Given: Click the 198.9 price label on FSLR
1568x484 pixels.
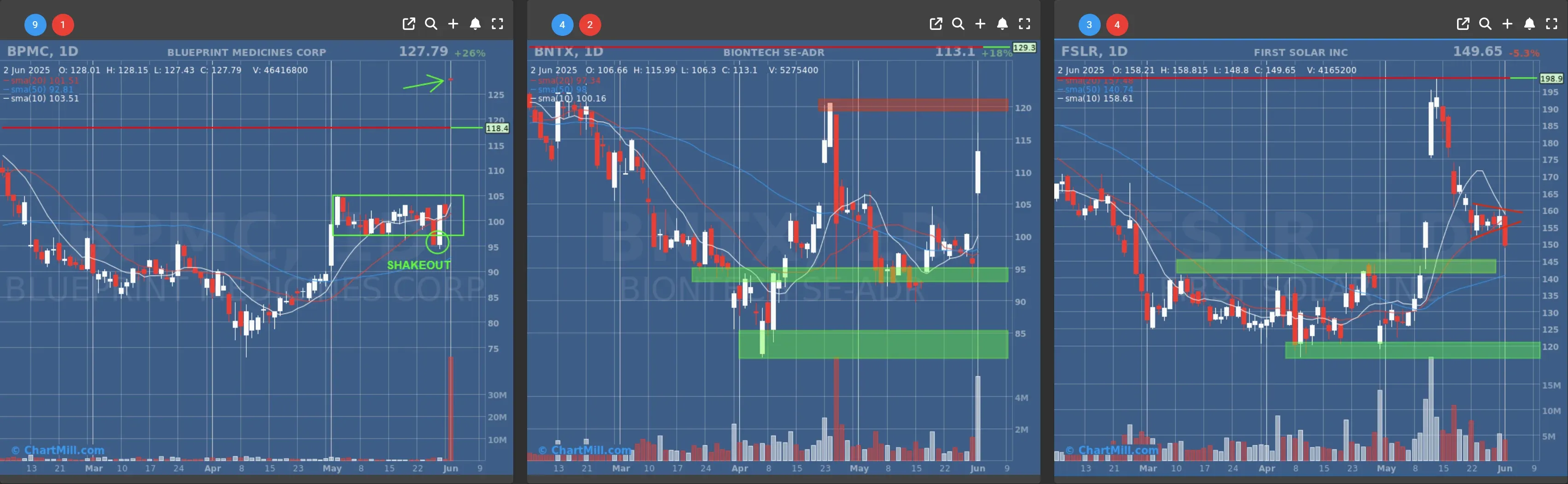Looking at the screenshot, I should (x=1551, y=78).
